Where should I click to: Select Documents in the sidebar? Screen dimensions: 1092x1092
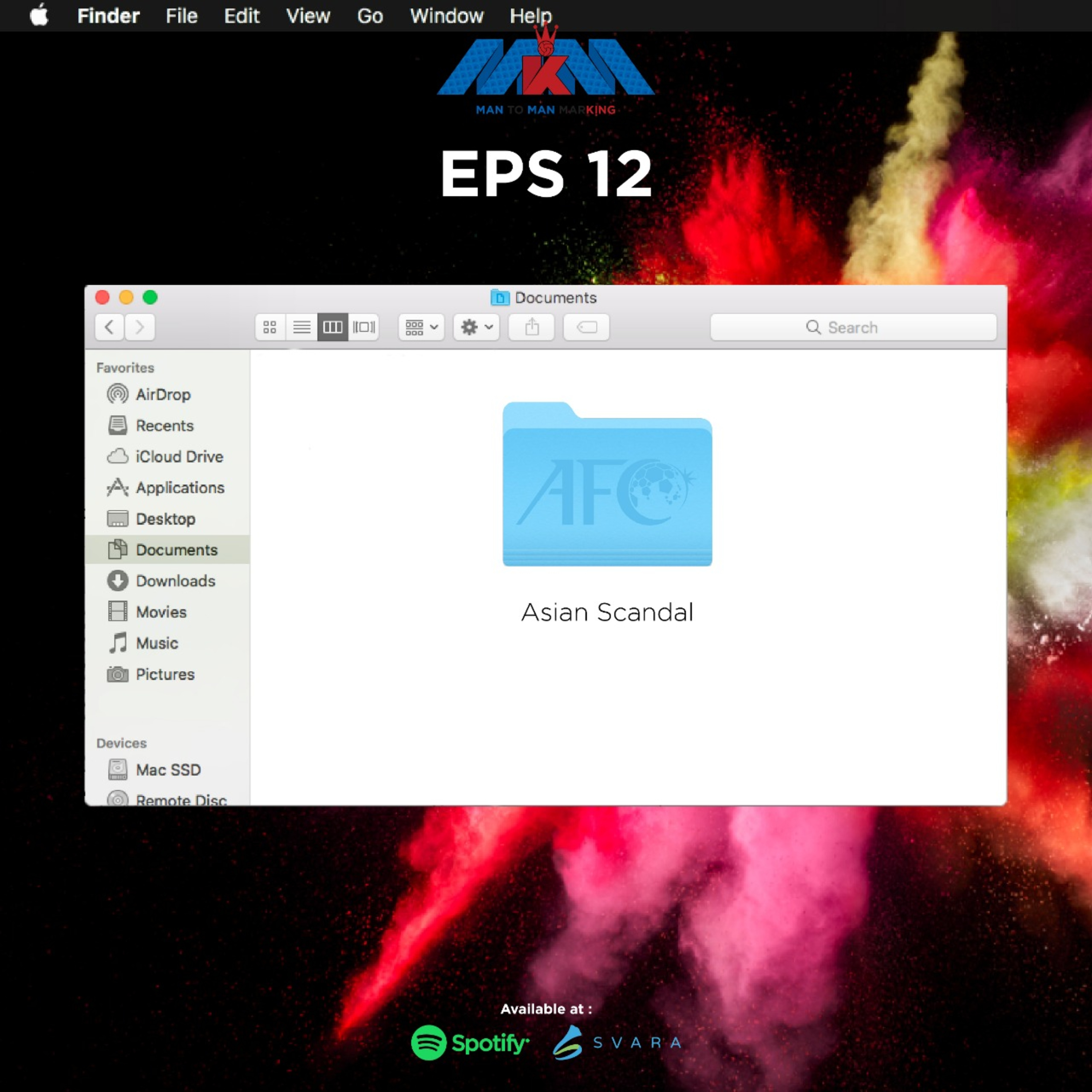coord(167,549)
